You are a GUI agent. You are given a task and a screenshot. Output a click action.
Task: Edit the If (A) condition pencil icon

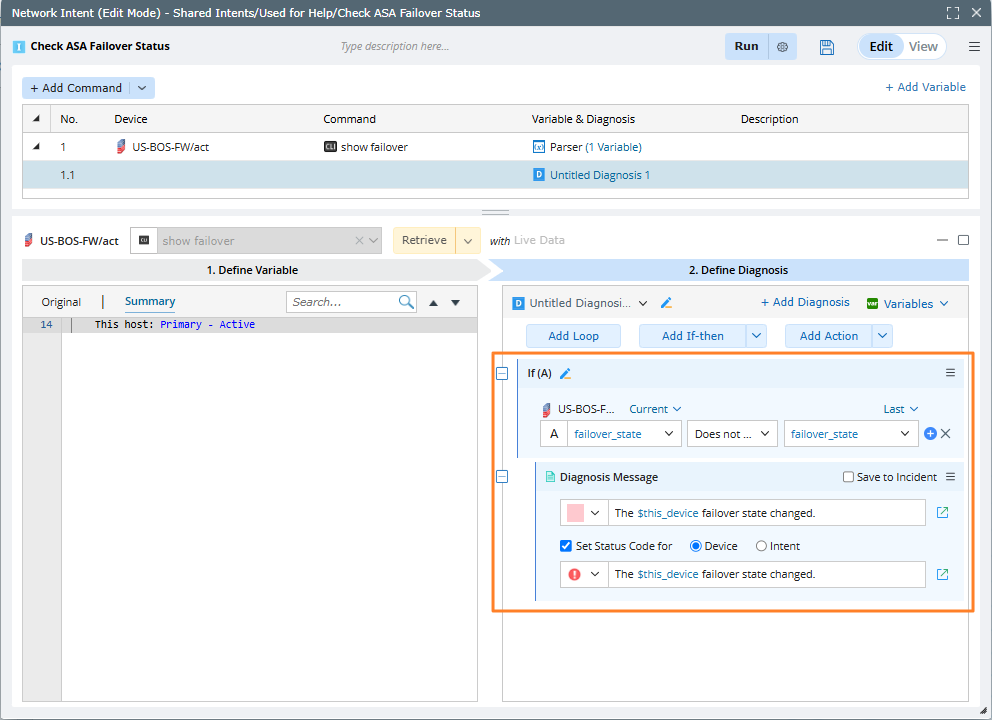565,374
